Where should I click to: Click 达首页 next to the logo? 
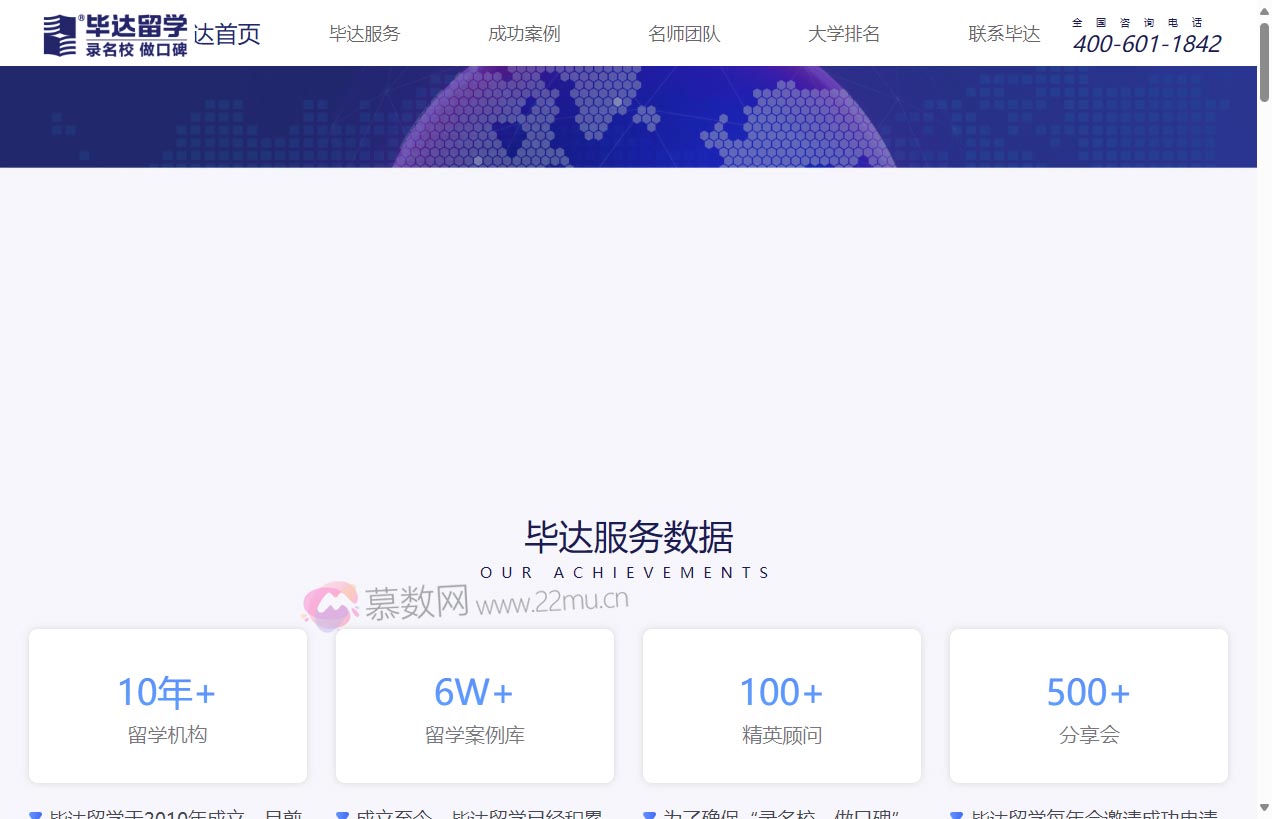[226, 33]
